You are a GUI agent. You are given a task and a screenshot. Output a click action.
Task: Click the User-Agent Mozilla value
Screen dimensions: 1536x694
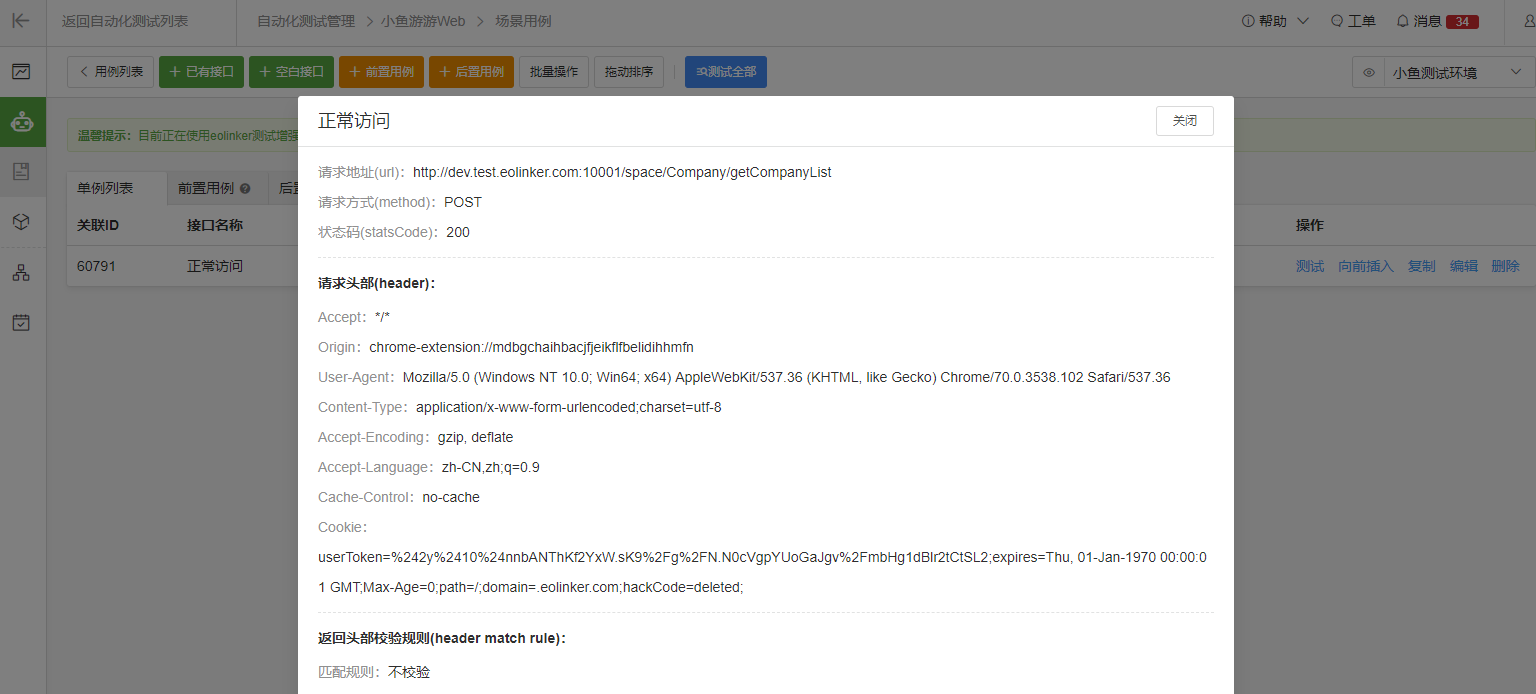tap(787, 377)
